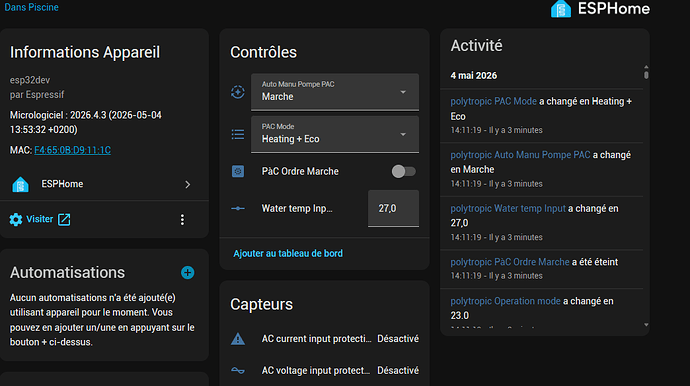The height and width of the screenshot is (386, 690).
Task: Click the 4 mai 2026 date header
Action: click(473, 76)
